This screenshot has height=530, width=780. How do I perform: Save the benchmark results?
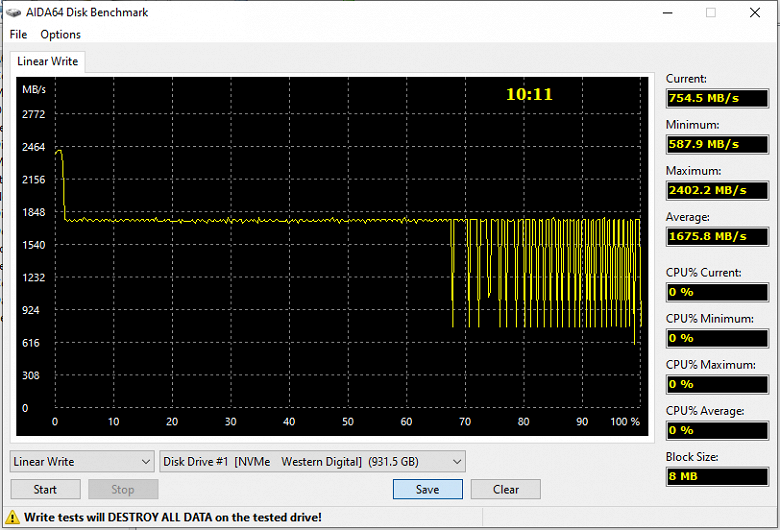click(427, 489)
